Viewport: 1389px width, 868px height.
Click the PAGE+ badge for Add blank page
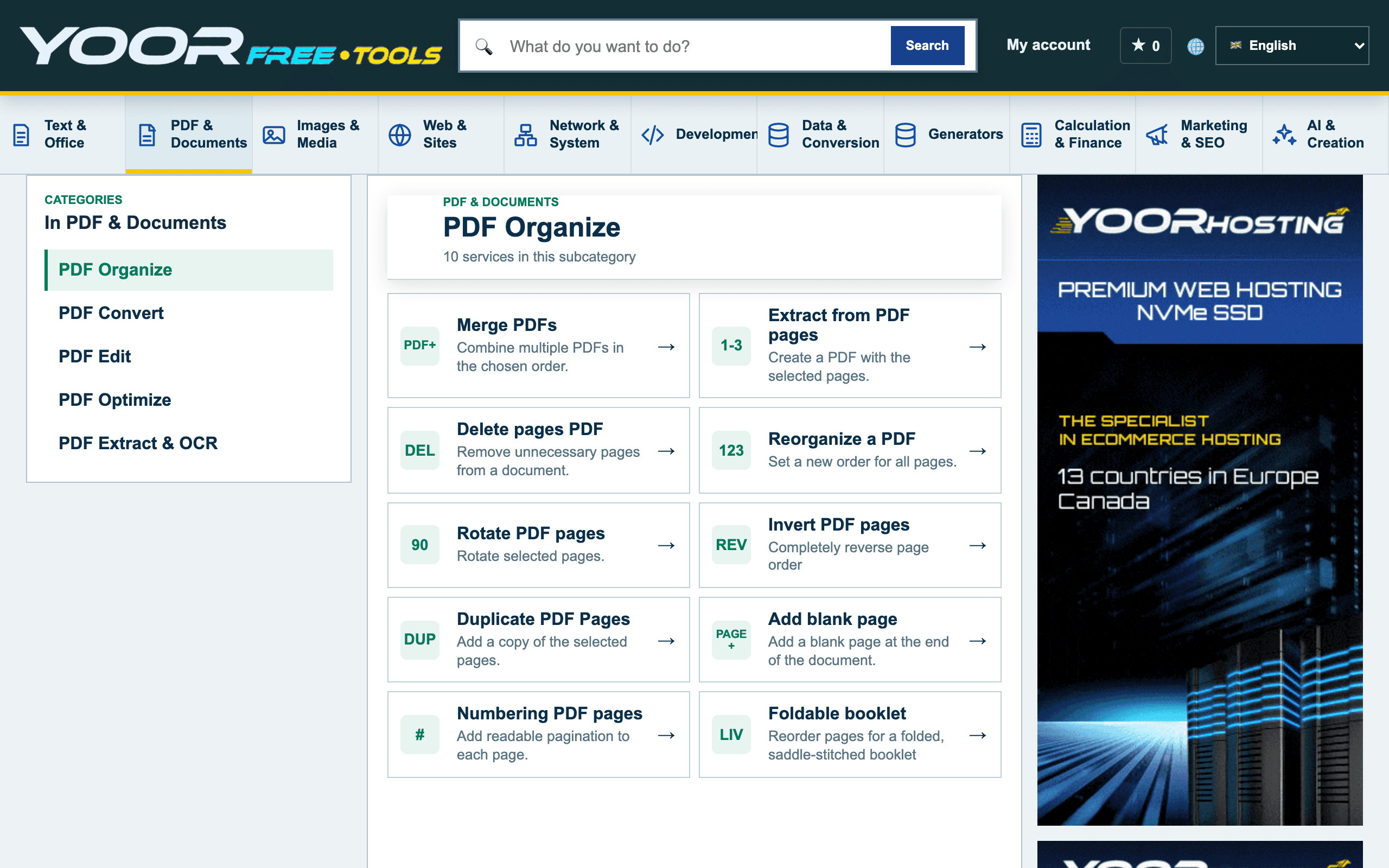point(731,640)
